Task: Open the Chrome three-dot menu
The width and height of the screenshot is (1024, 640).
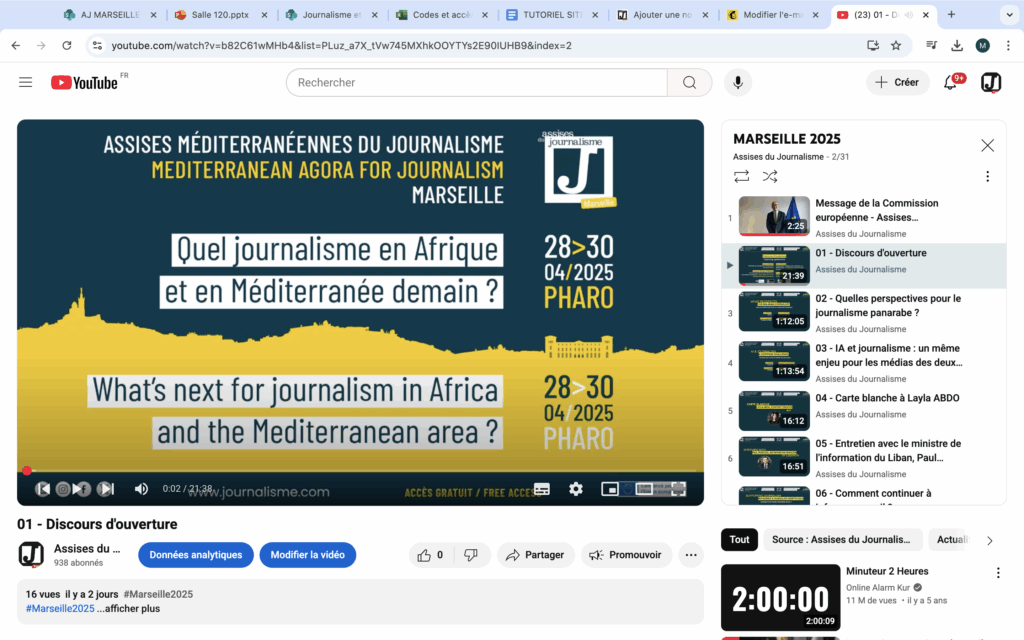Action: coord(1008,45)
